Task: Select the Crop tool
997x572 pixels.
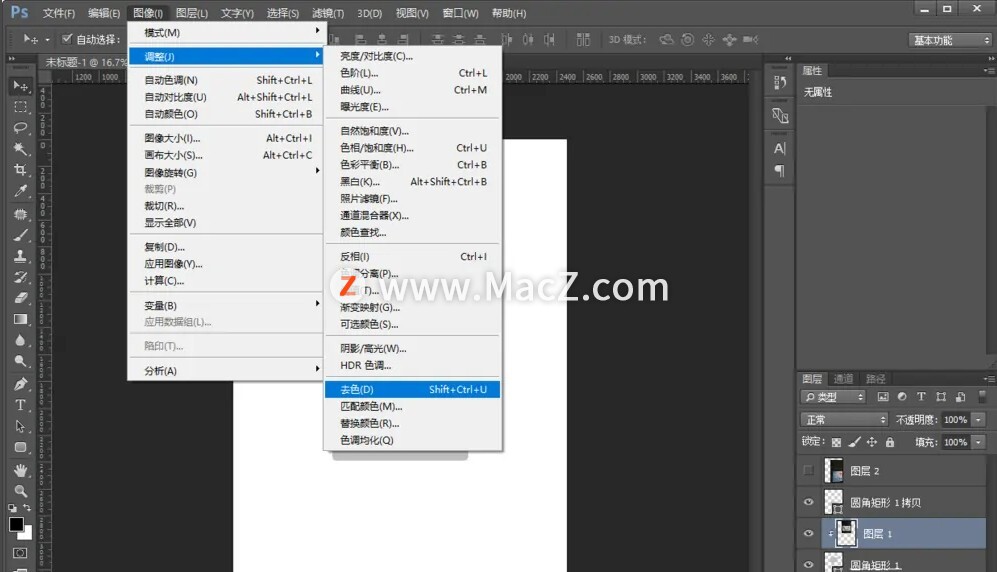Action: click(x=20, y=170)
